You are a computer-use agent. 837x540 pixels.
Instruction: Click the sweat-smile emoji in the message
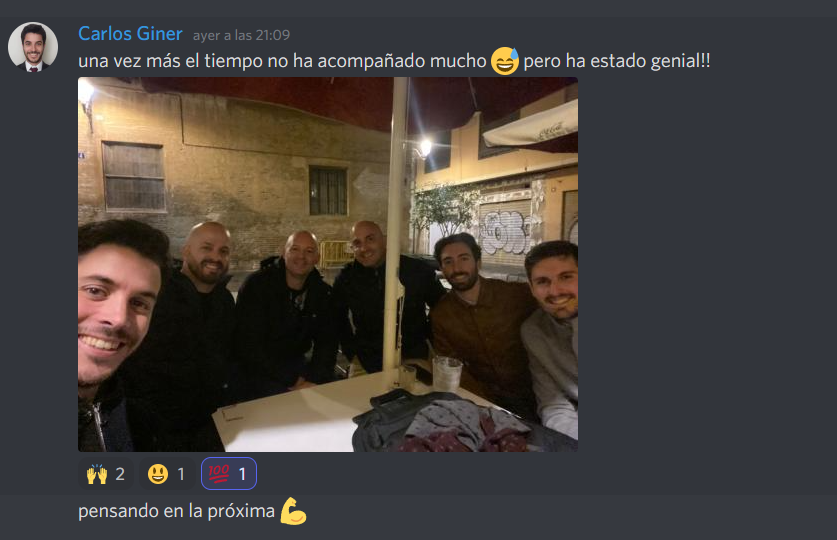pyautogui.click(x=505, y=61)
